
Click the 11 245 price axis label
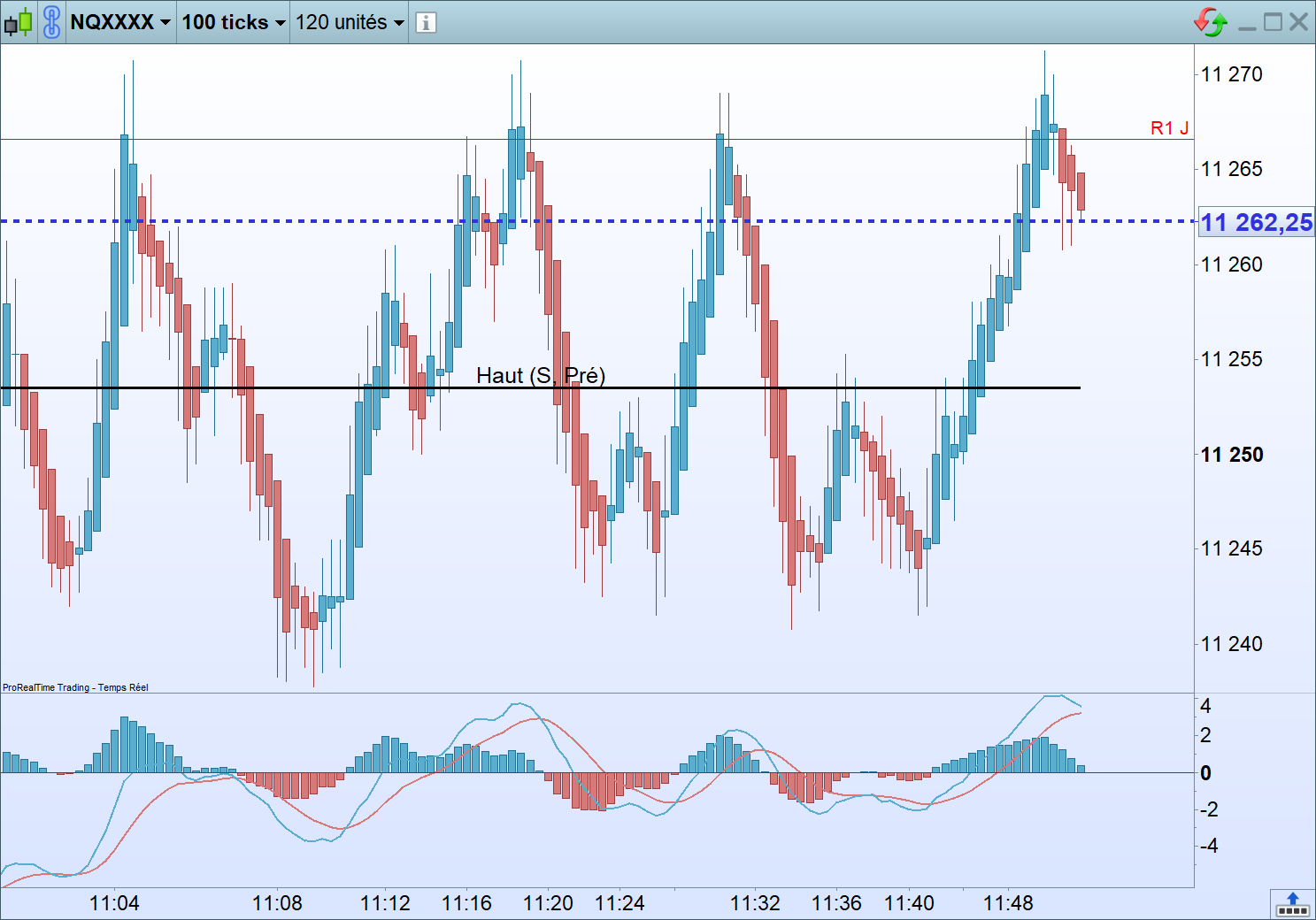click(1232, 548)
